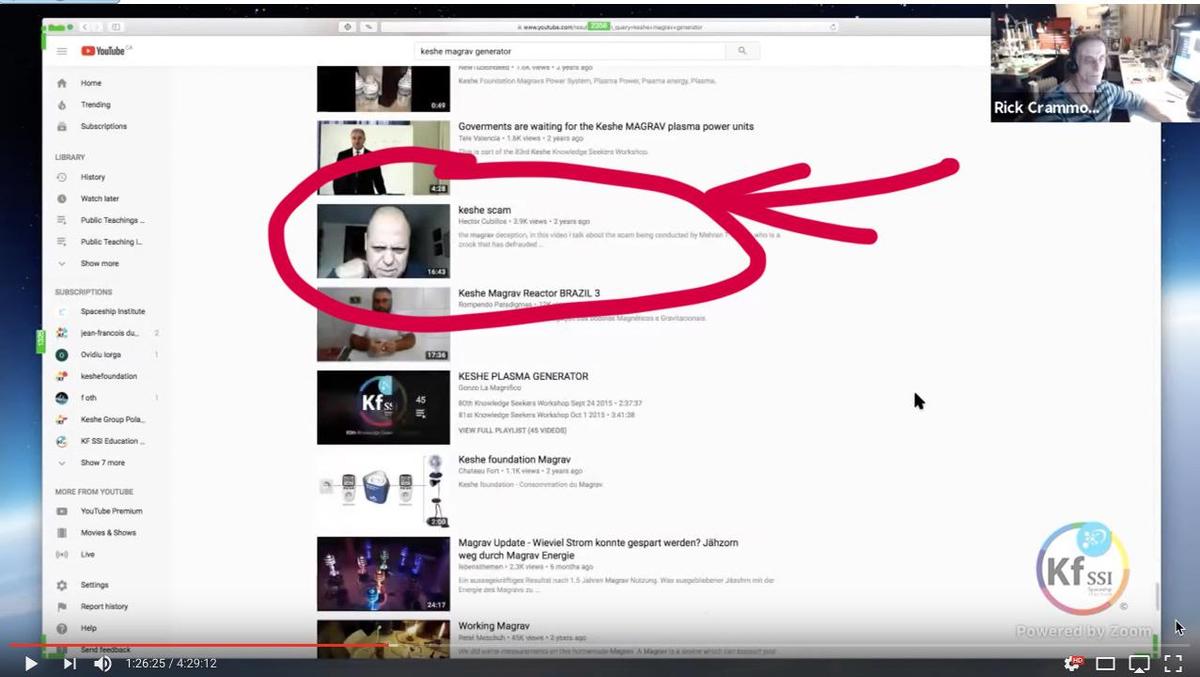Open the 'keshe scam' video title
Screen dimensions: 1200x677
click(484, 210)
